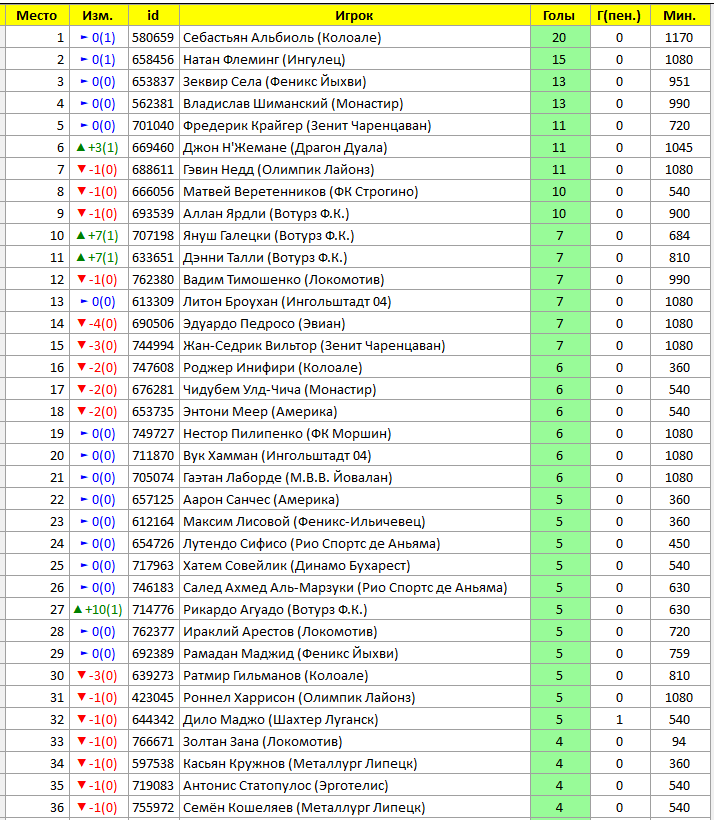
Task: Click the green up arrow for Януш Галецки
Action: click(x=81, y=235)
